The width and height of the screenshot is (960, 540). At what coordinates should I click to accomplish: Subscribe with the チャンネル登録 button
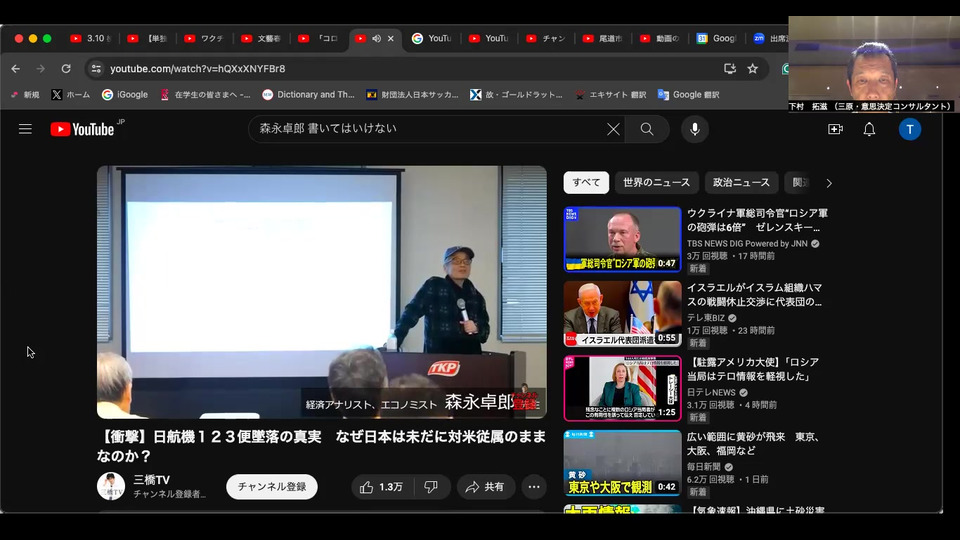click(272, 487)
